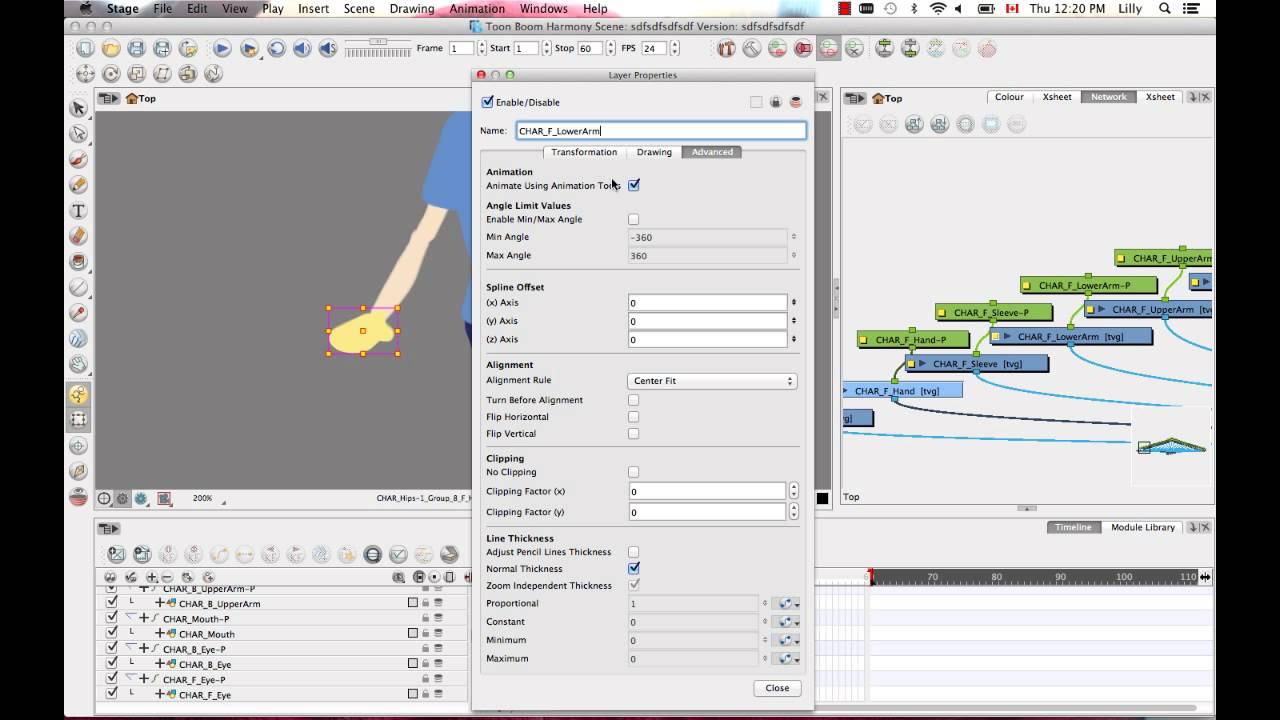The width and height of the screenshot is (1280, 720).
Task: Click the Open Scene folder icon
Action: point(111,48)
